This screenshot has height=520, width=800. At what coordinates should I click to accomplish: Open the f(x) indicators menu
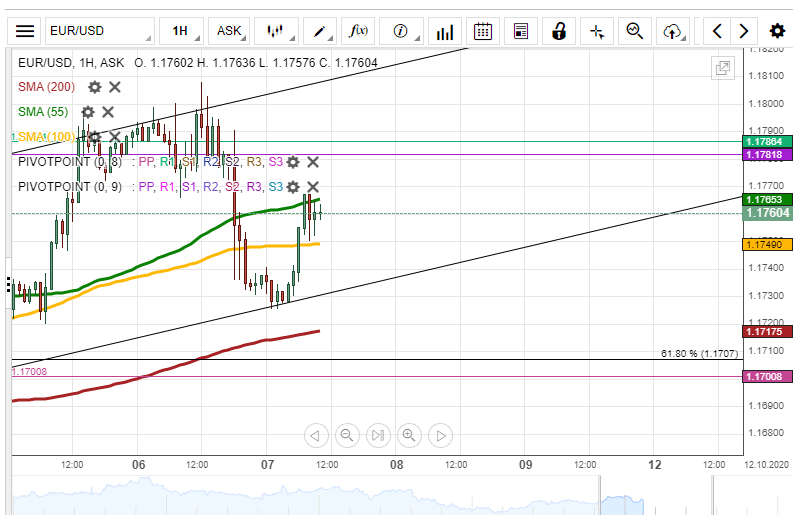point(358,31)
